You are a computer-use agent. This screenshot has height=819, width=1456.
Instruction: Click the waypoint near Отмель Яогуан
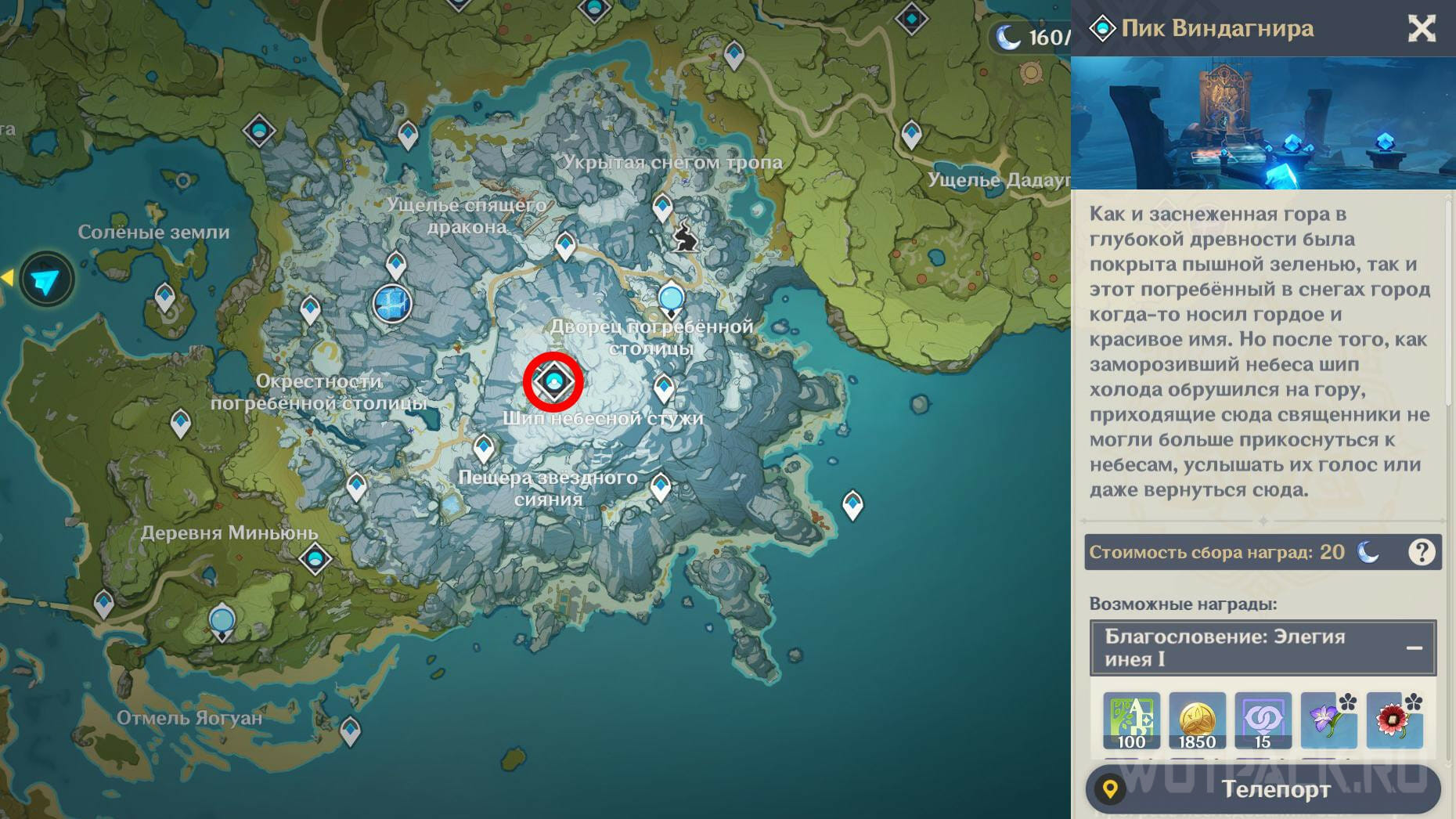coord(350,730)
